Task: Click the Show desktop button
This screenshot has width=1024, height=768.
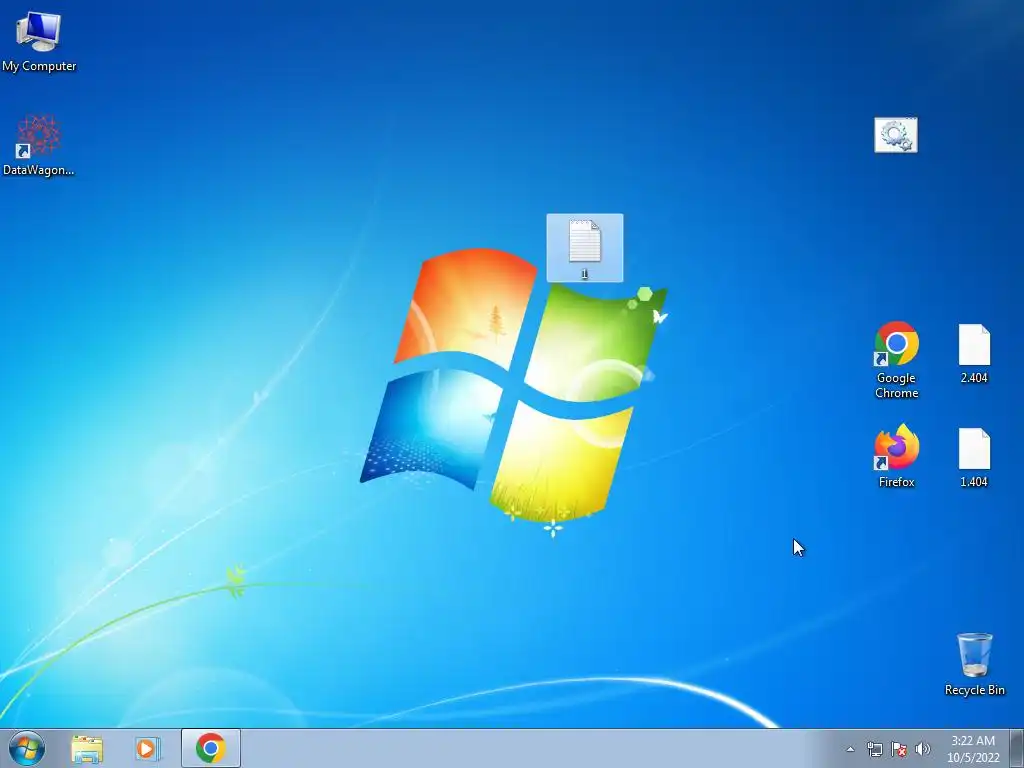Action: tap(1017, 748)
